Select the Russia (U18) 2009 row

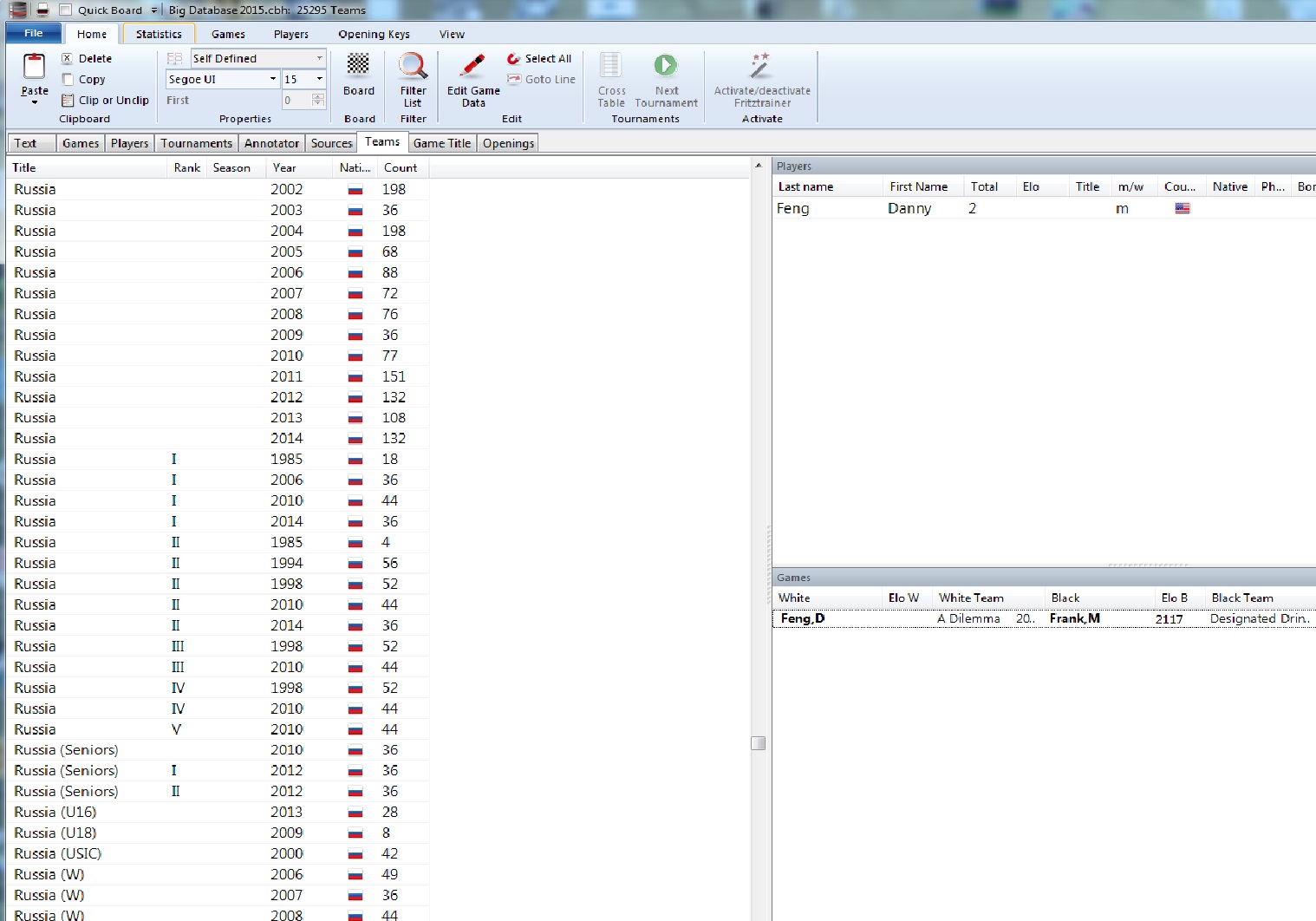point(218,833)
